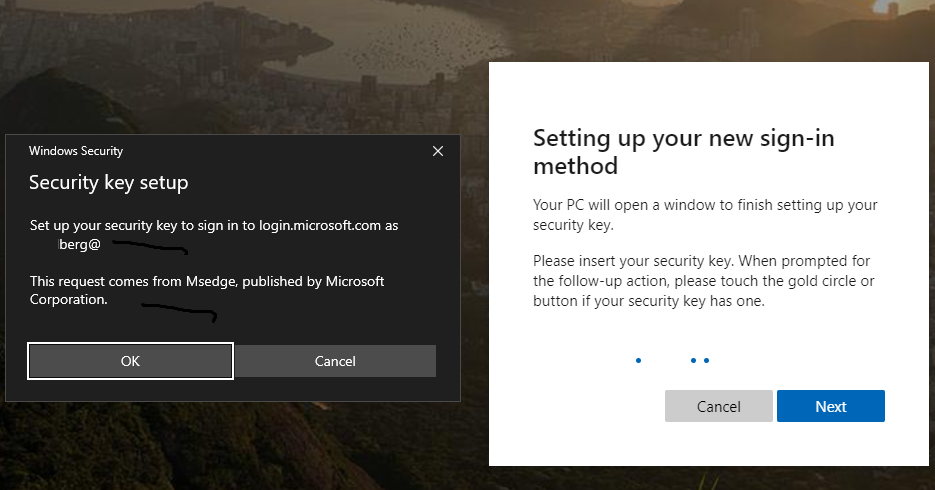Click the blue loading dots animation
The image size is (935, 490).
pos(673,360)
